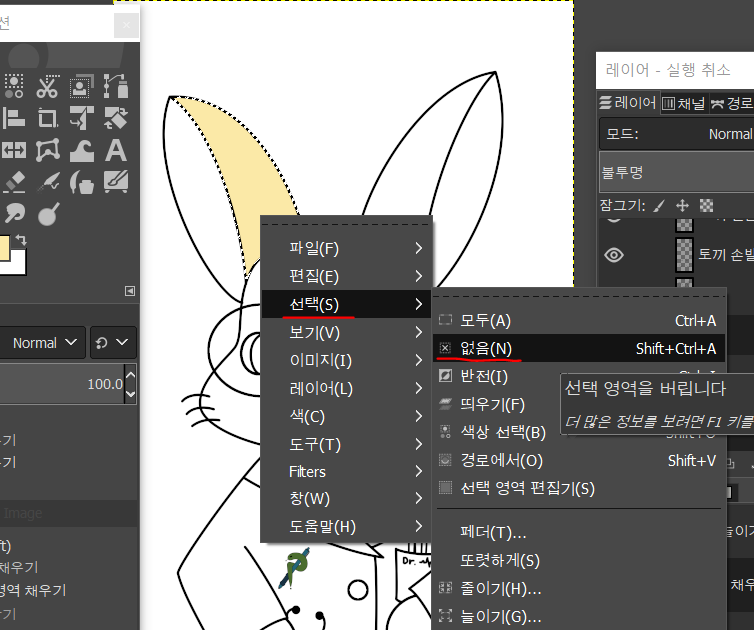Select the Smudge tool

click(x=14, y=214)
